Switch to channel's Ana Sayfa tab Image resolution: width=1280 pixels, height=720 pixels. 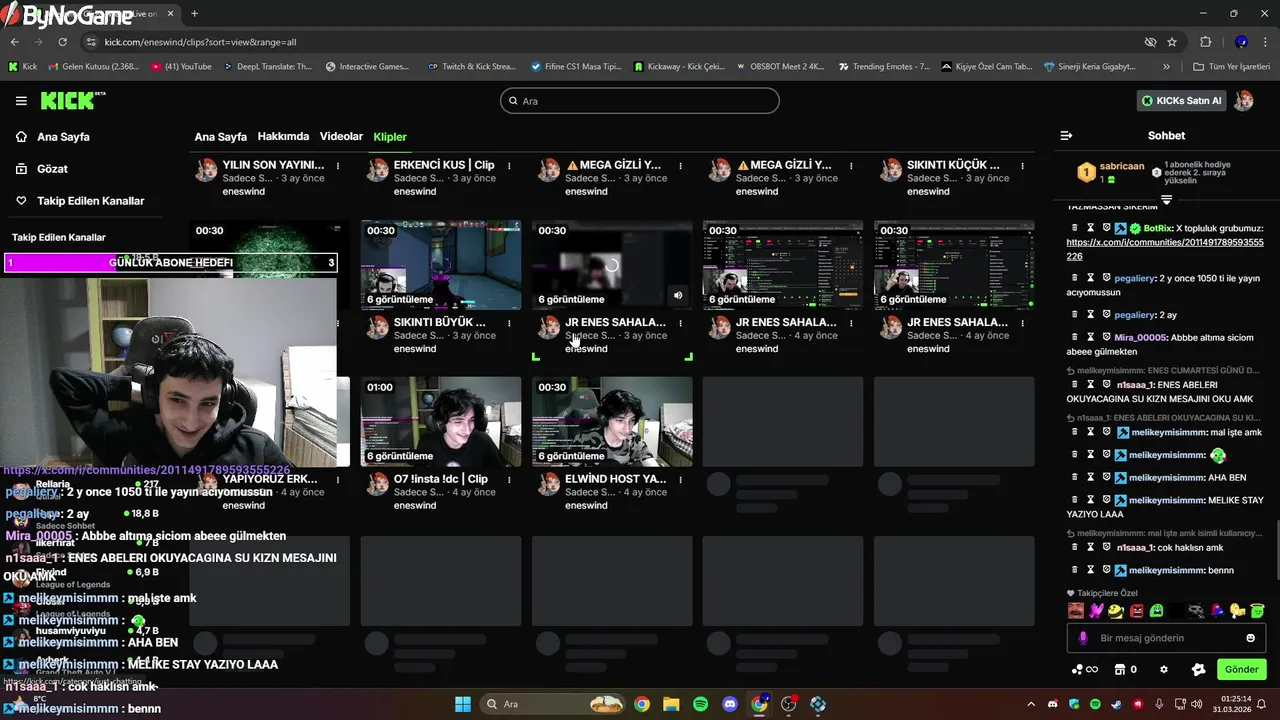[x=220, y=137]
